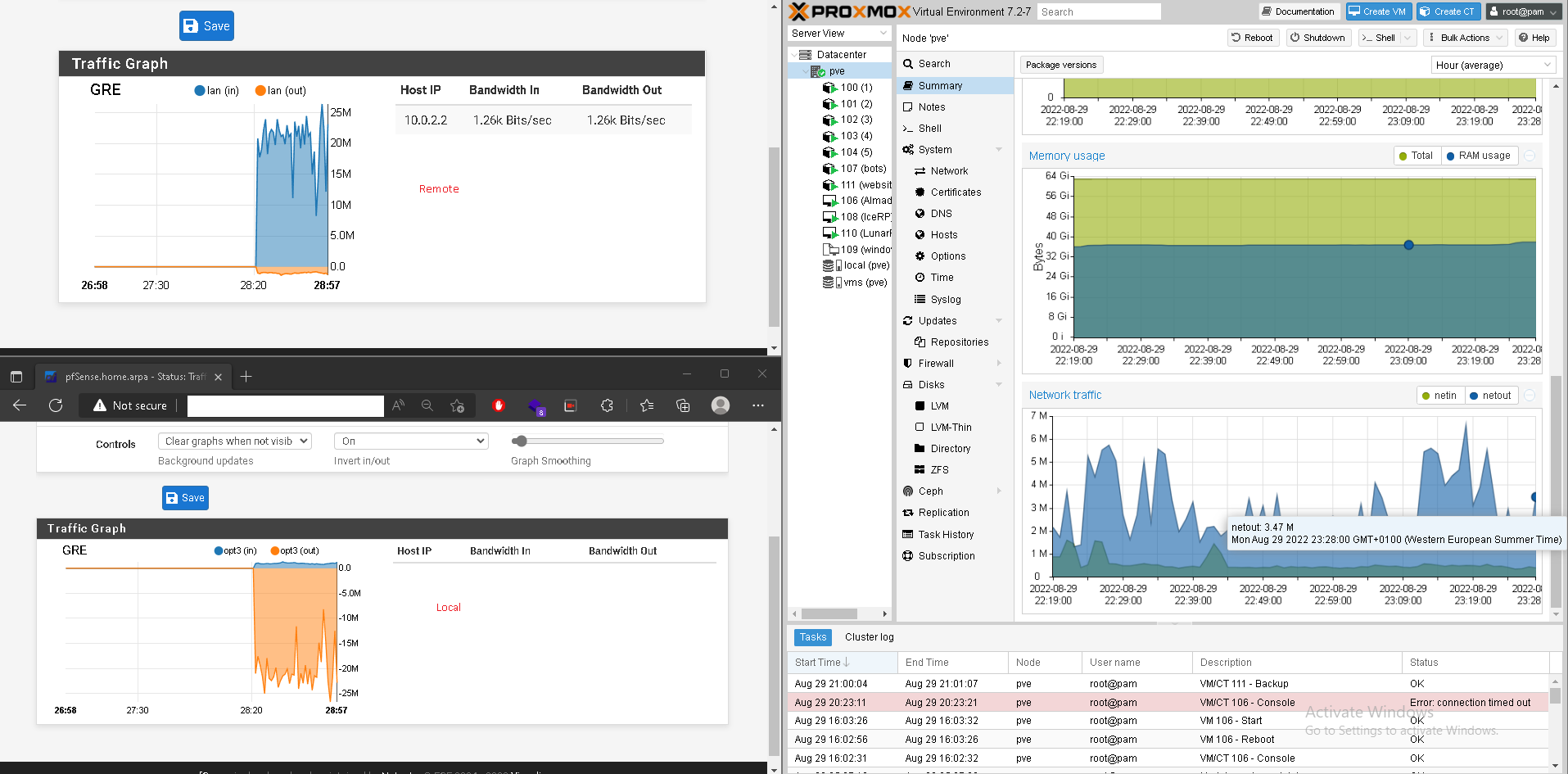Open the Notes menu item
1568x774 pixels.
point(956,107)
